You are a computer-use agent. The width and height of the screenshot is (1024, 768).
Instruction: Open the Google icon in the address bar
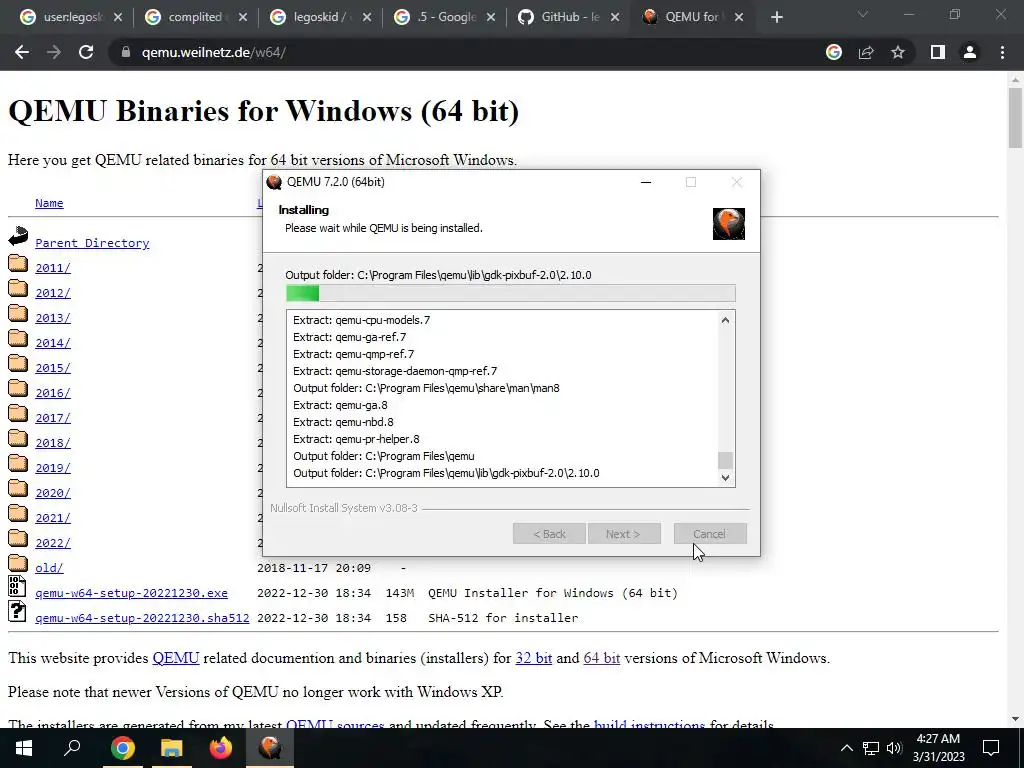833,52
